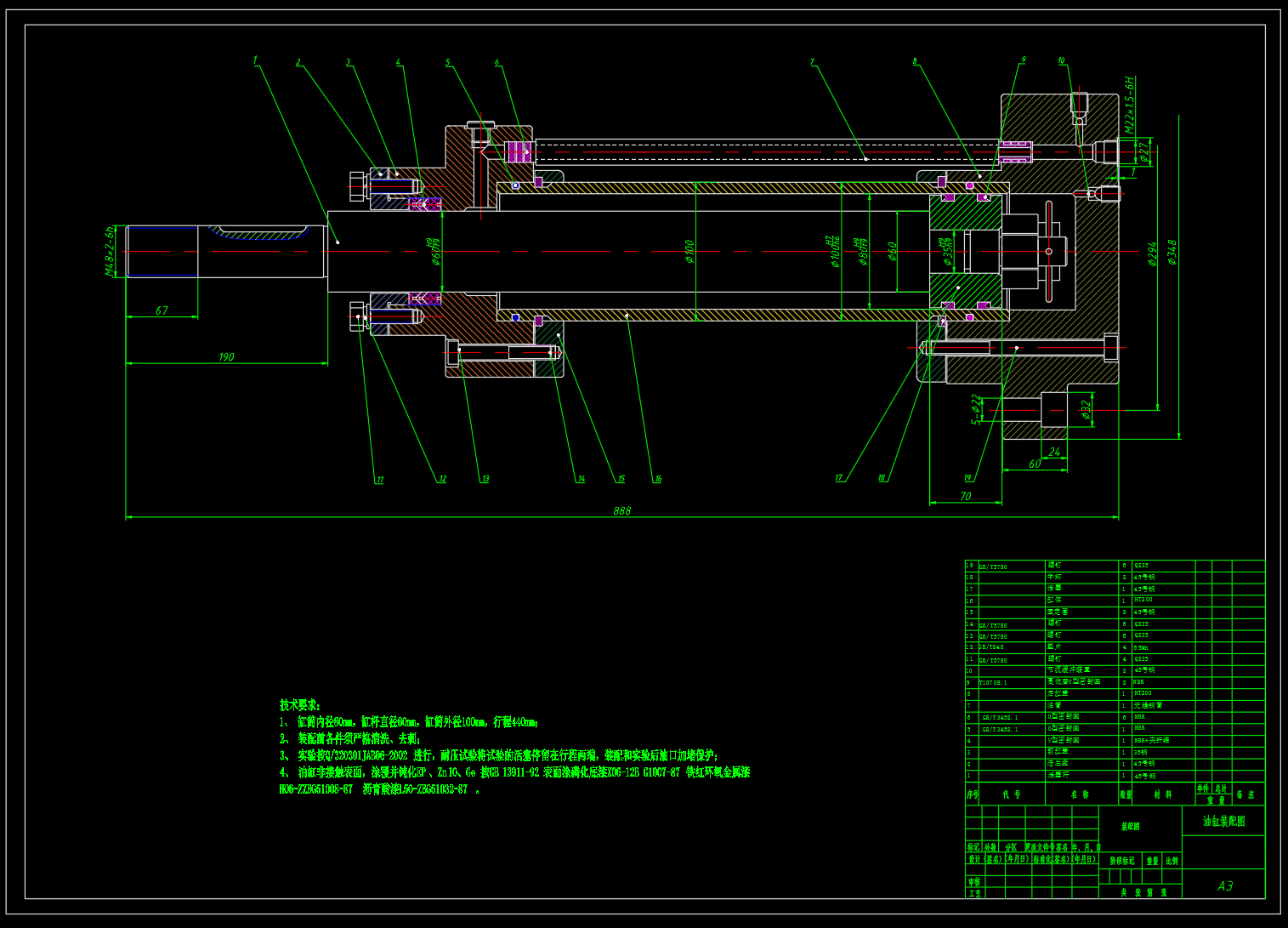Click the 5-Ø22 hole annotation
The width and height of the screenshot is (1288, 928).
pos(976,409)
